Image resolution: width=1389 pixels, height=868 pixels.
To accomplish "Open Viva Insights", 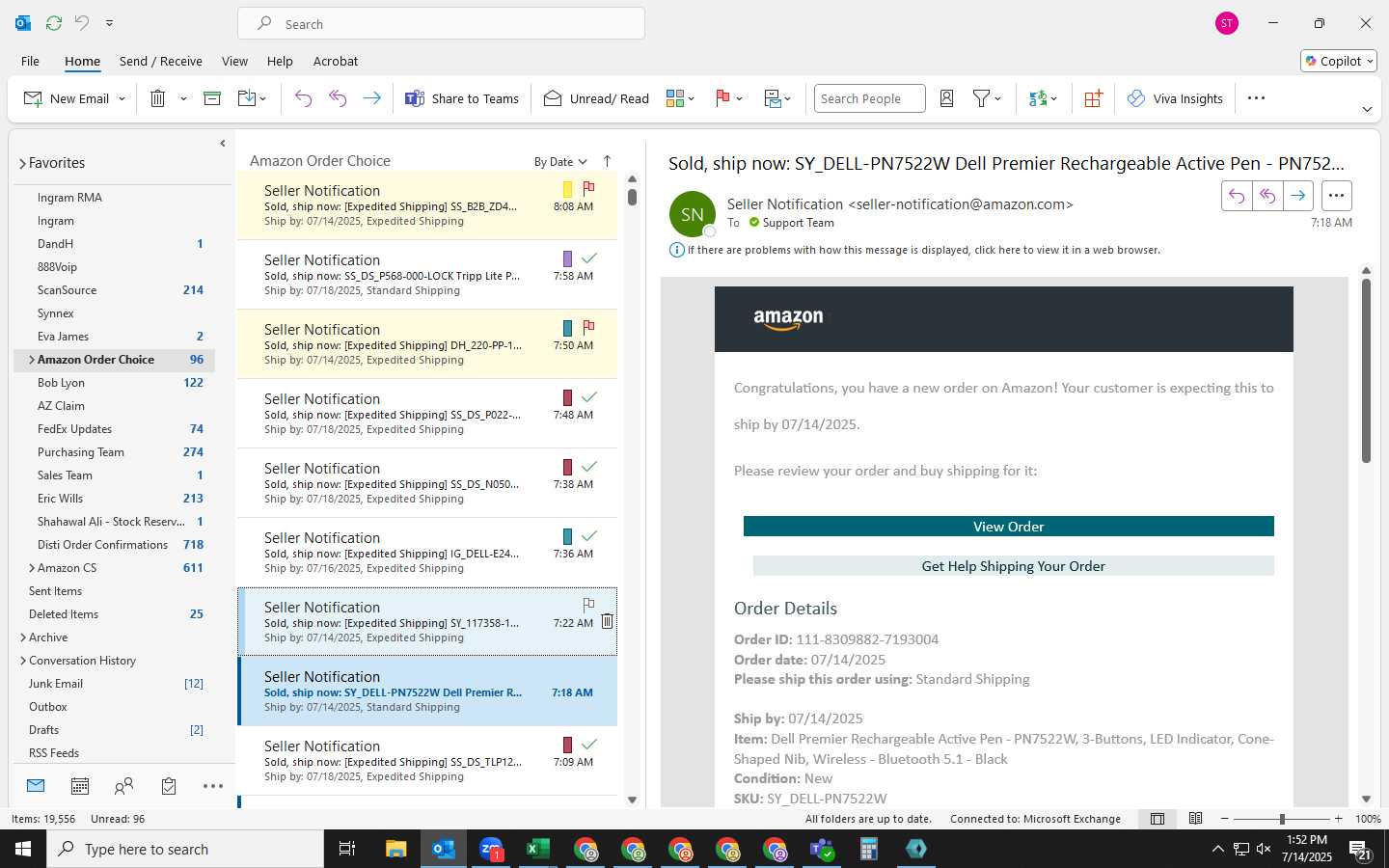I will pyautogui.click(x=1175, y=98).
